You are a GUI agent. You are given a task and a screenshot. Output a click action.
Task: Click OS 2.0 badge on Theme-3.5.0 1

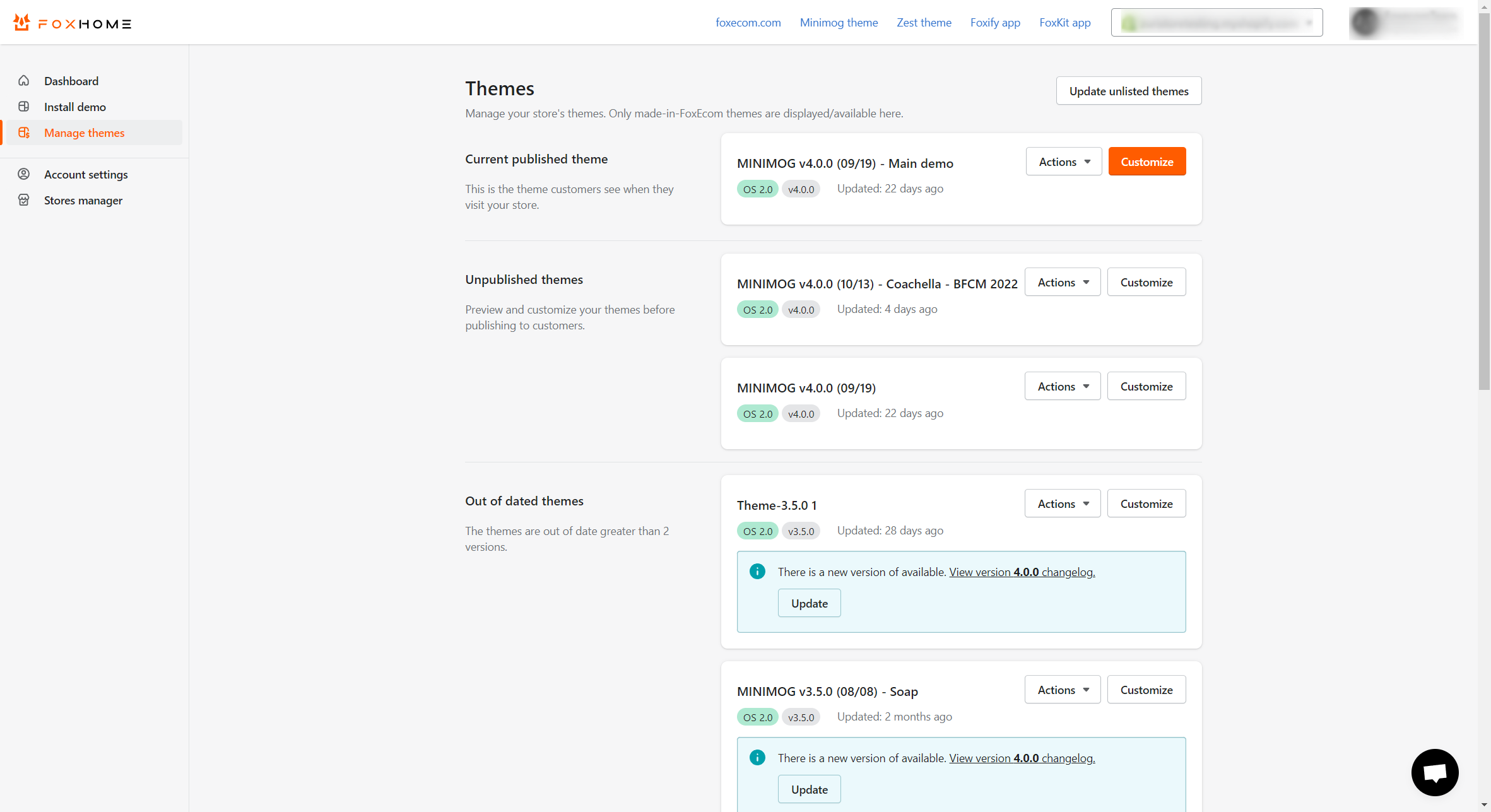(x=758, y=531)
